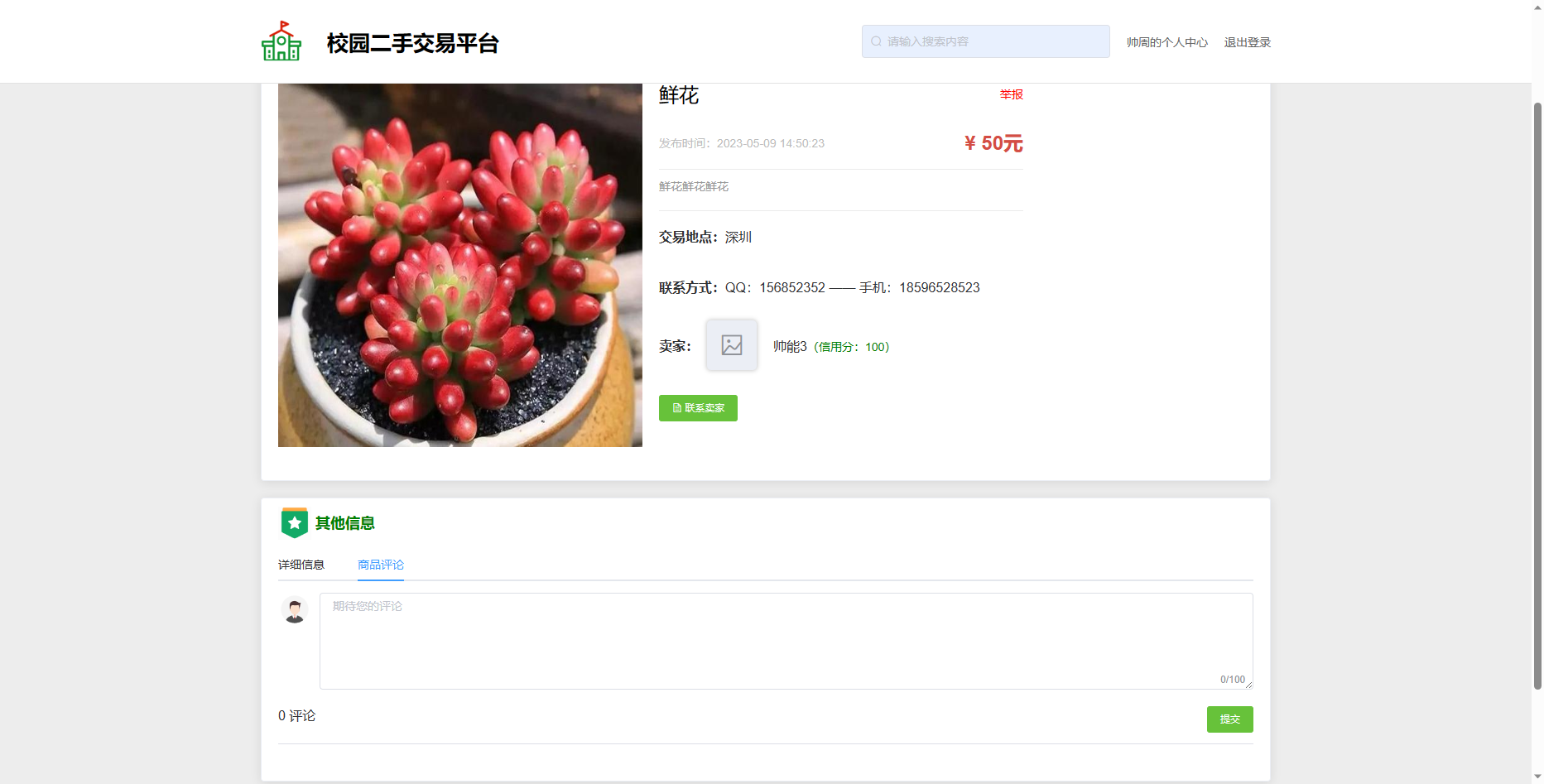Click the resize handle of the comment textarea
The width and height of the screenshot is (1544, 784).
coord(1248,685)
